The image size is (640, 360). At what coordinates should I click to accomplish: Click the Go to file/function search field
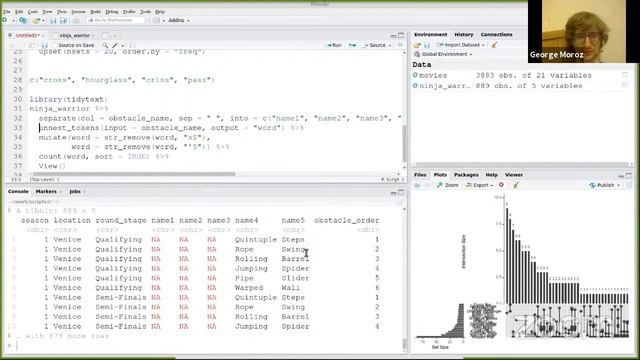pos(116,20)
